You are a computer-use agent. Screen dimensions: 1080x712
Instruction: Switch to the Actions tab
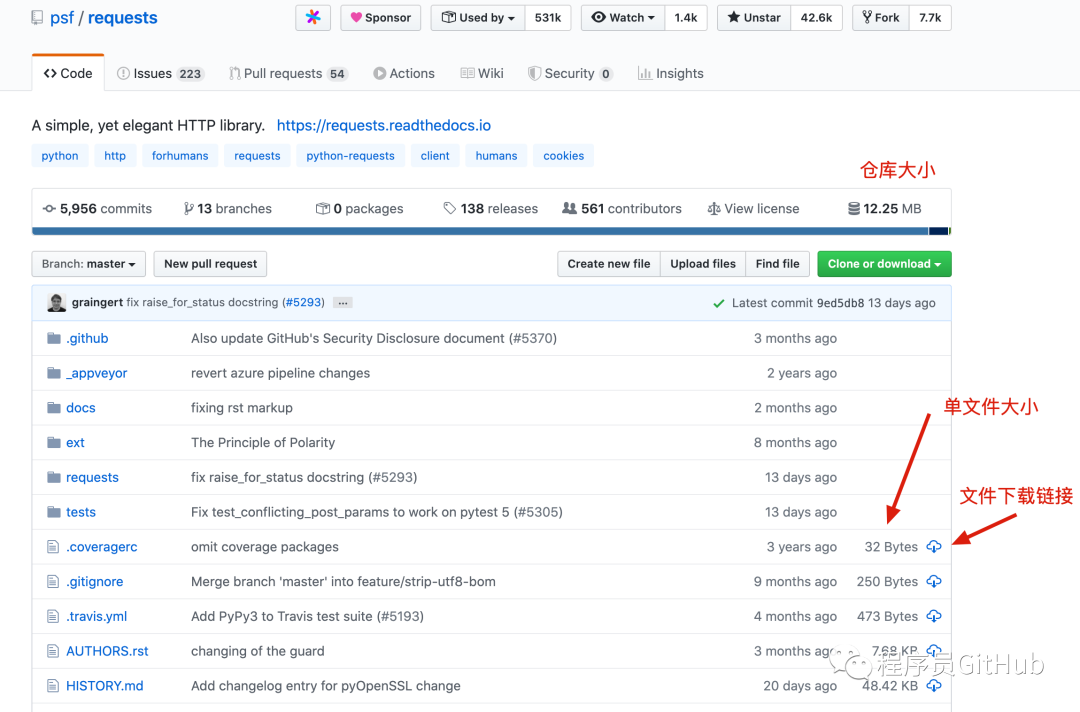(x=404, y=74)
